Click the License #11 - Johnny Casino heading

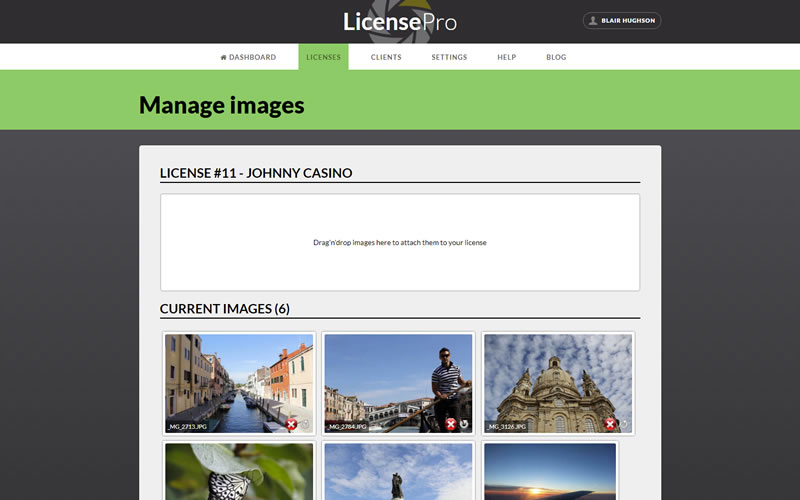(256, 173)
